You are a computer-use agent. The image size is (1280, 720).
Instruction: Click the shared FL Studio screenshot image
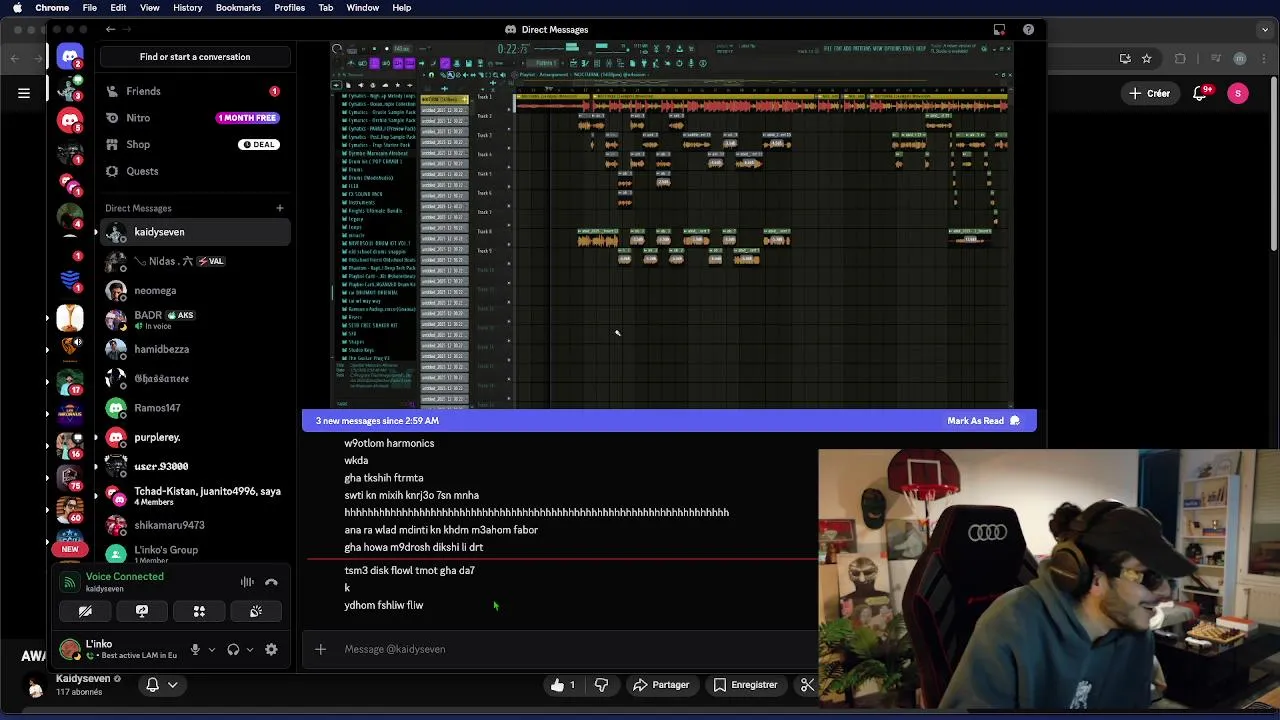[673, 224]
